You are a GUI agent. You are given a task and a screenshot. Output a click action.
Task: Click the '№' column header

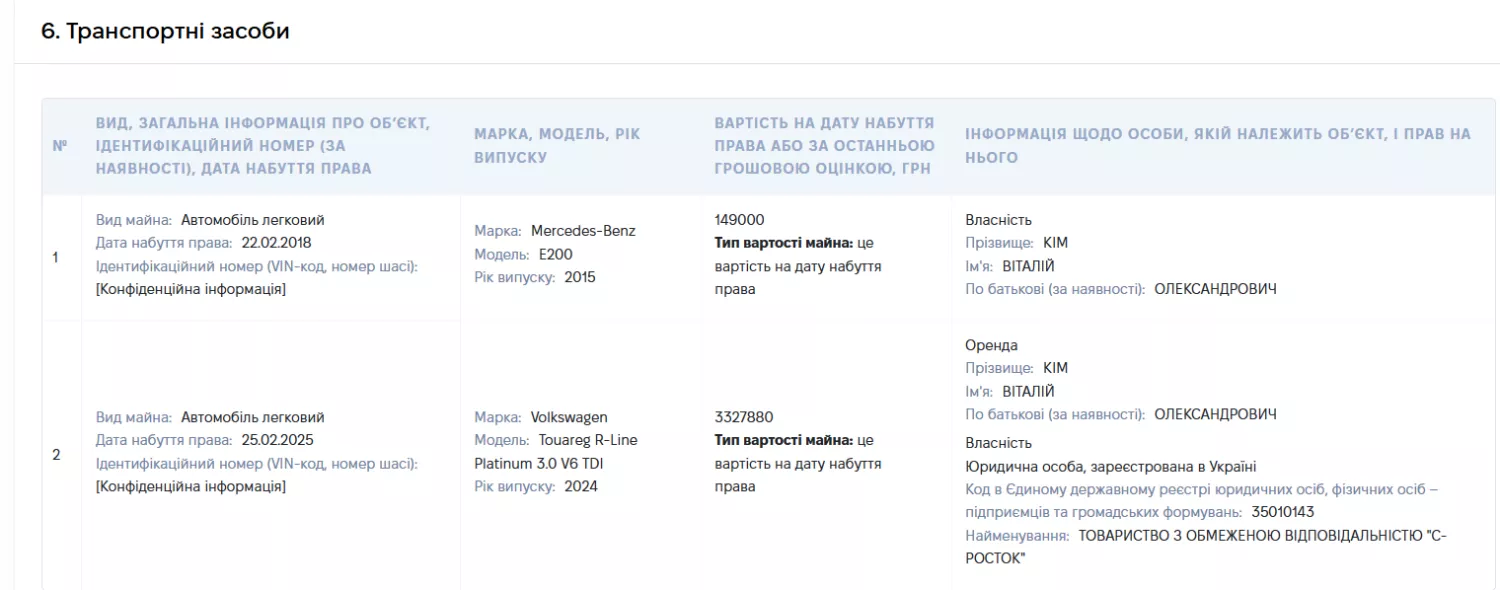60,146
